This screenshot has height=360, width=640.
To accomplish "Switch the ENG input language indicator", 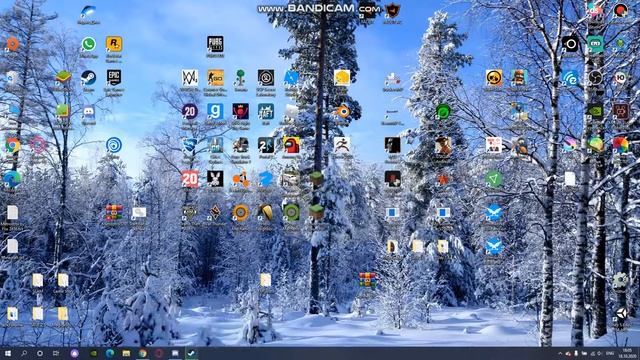I will (x=610, y=353).
